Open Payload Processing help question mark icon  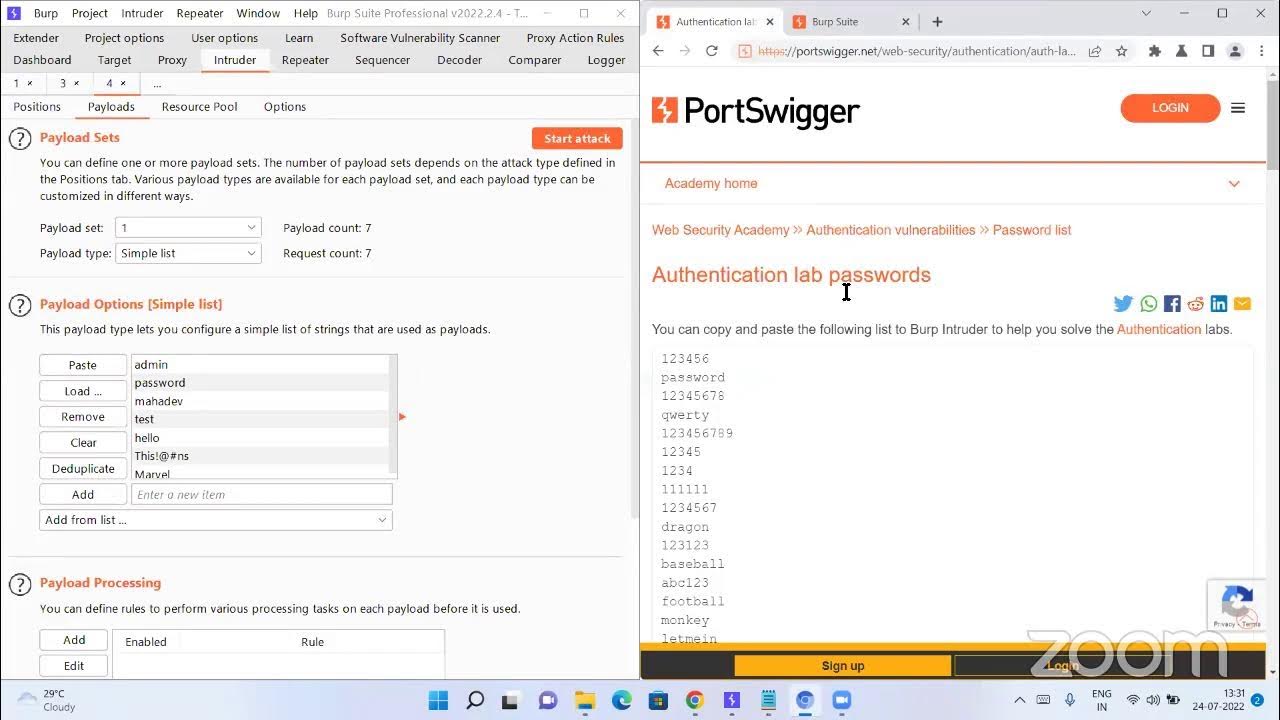point(20,584)
